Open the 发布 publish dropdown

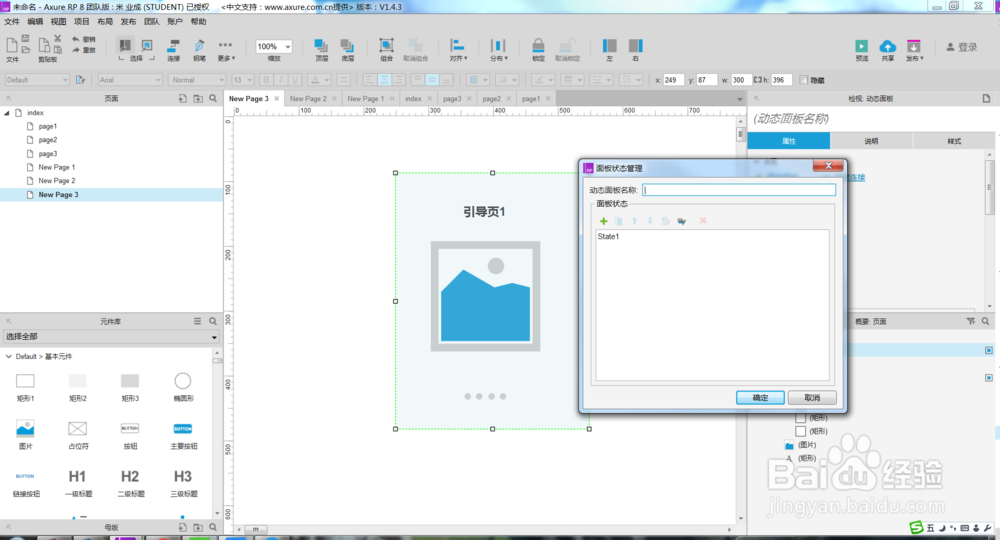pos(914,50)
